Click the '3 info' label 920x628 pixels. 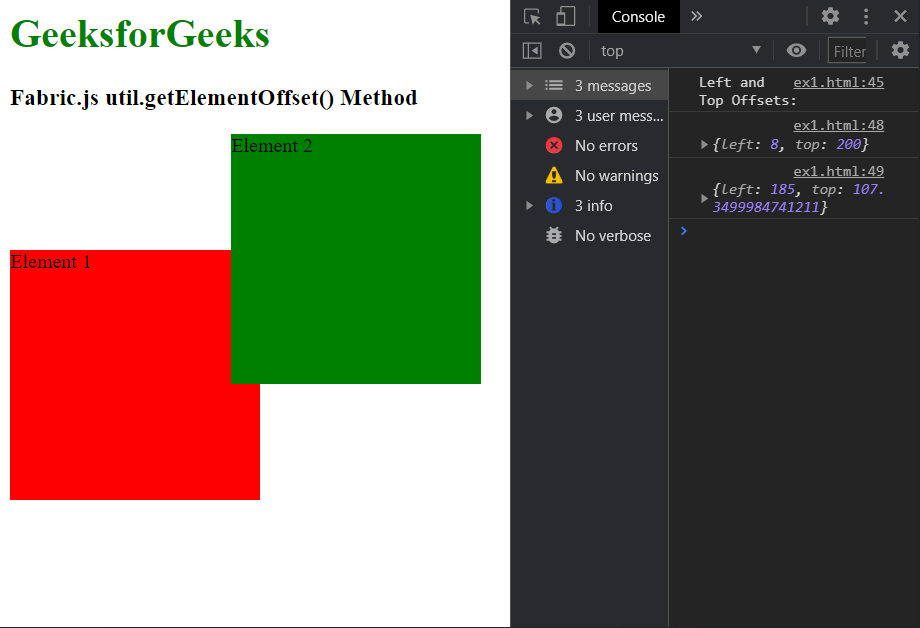[593, 205]
